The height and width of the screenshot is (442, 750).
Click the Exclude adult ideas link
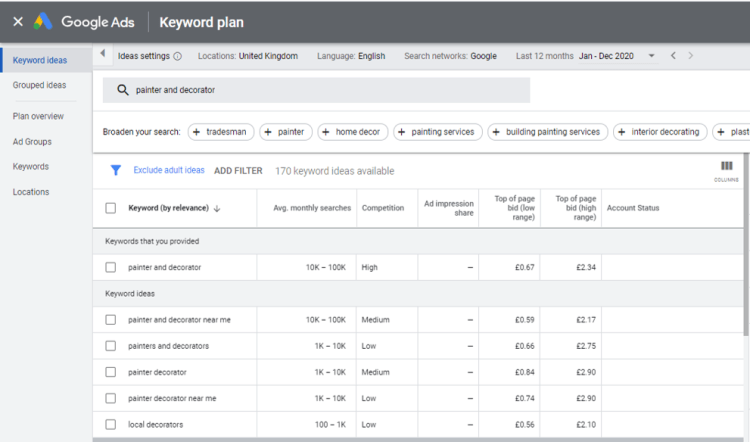(x=169, y=171)
